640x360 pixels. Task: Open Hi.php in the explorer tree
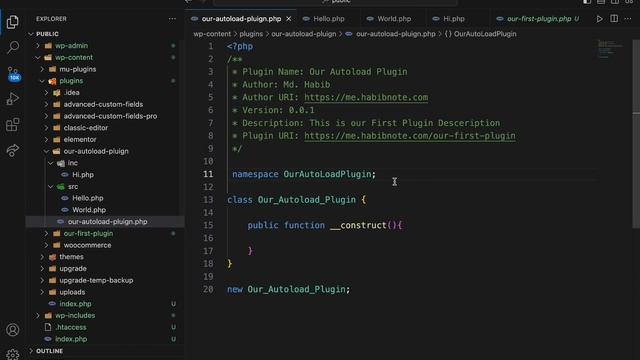[83, 175]
